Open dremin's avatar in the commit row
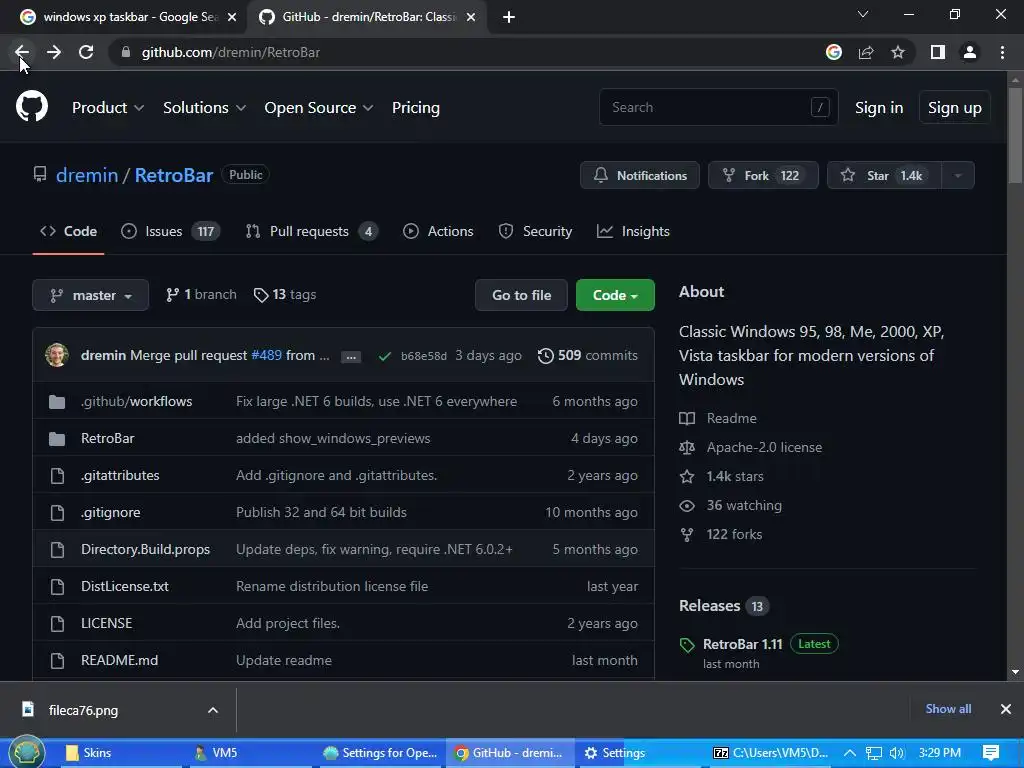1024x768 pixels. (57, 355)
